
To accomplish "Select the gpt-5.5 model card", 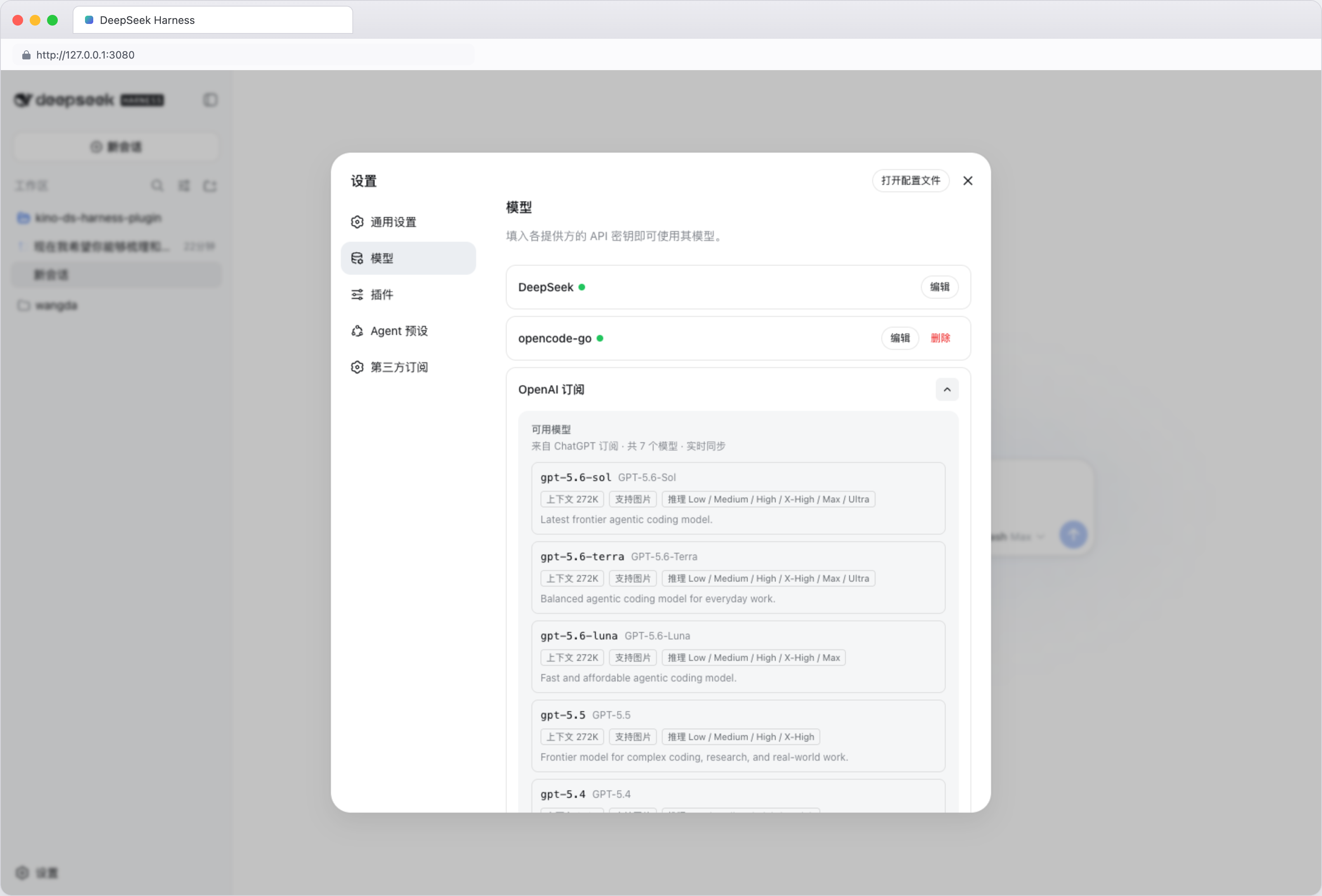I will coord(738,736).
